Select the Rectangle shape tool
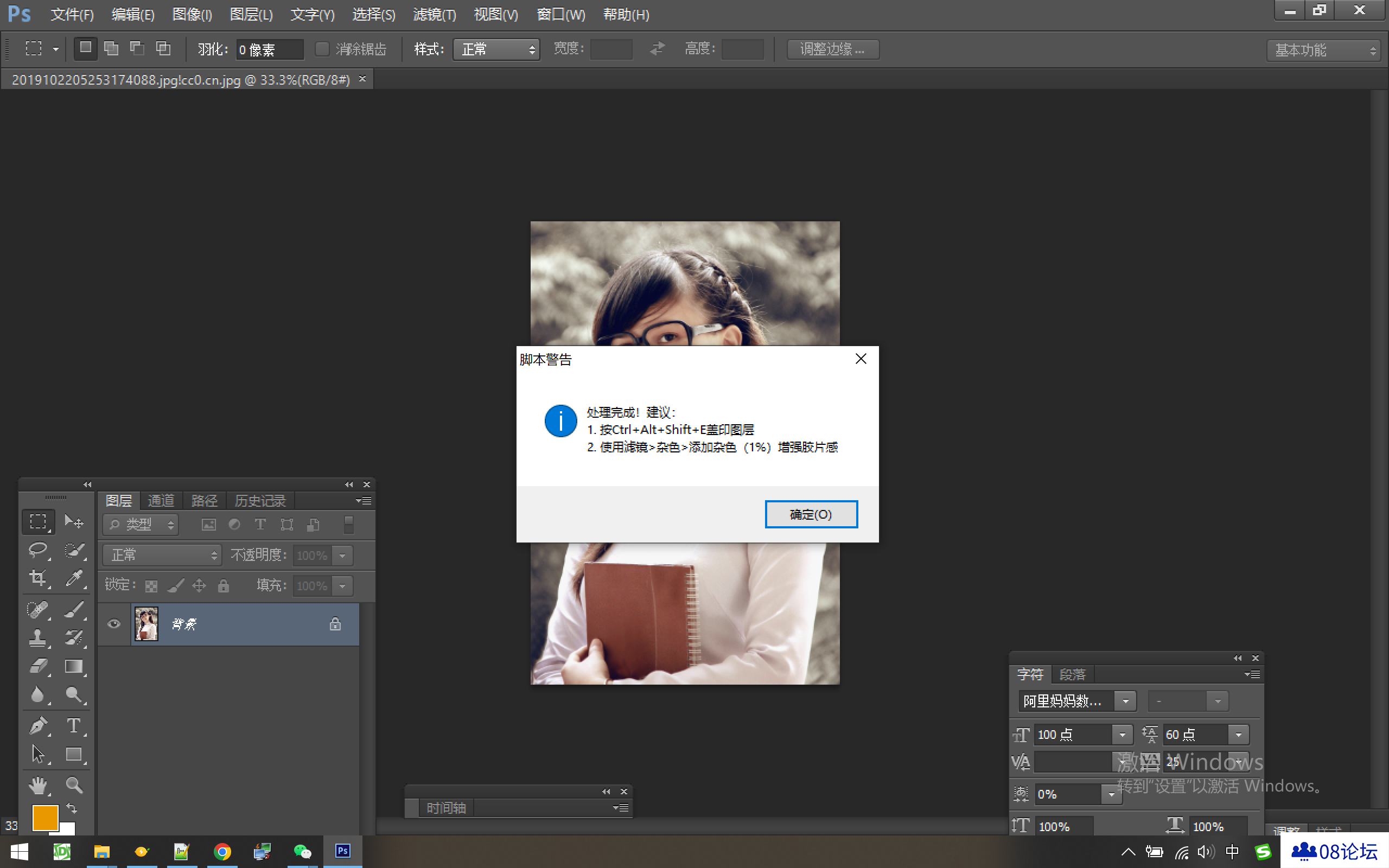This screenshot has height=868, width=1389. [x=74, y=754]
